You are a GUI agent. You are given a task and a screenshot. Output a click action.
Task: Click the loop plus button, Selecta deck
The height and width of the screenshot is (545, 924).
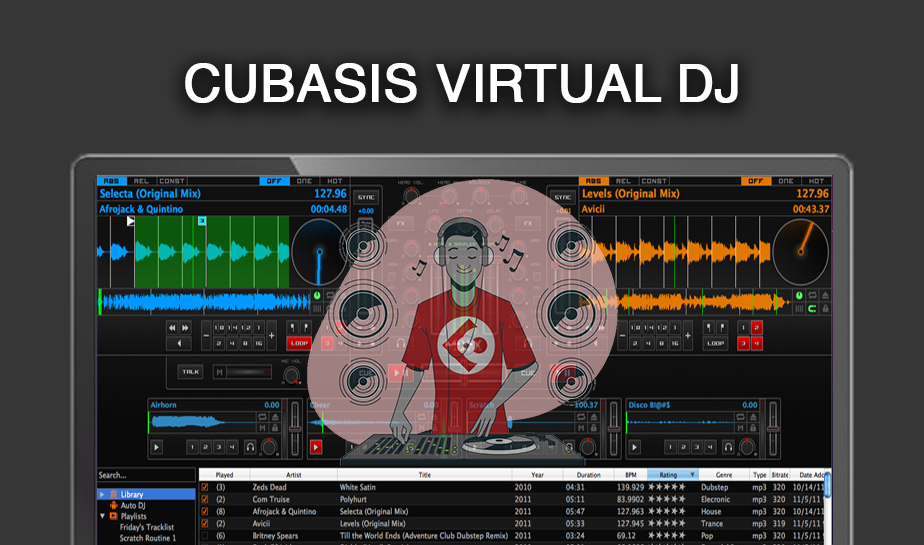point(272,335)
